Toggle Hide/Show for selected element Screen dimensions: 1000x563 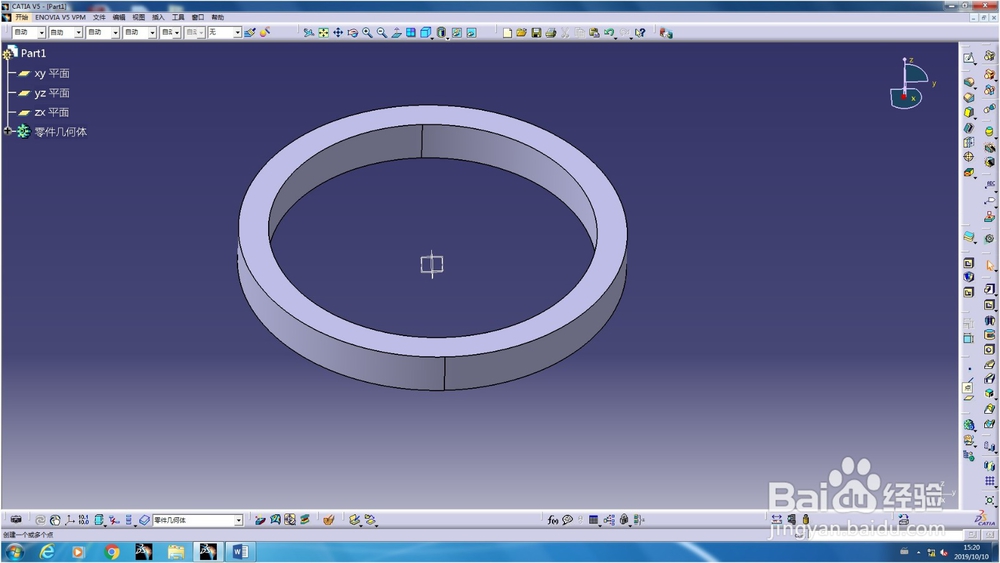click(x=457, y=33)
